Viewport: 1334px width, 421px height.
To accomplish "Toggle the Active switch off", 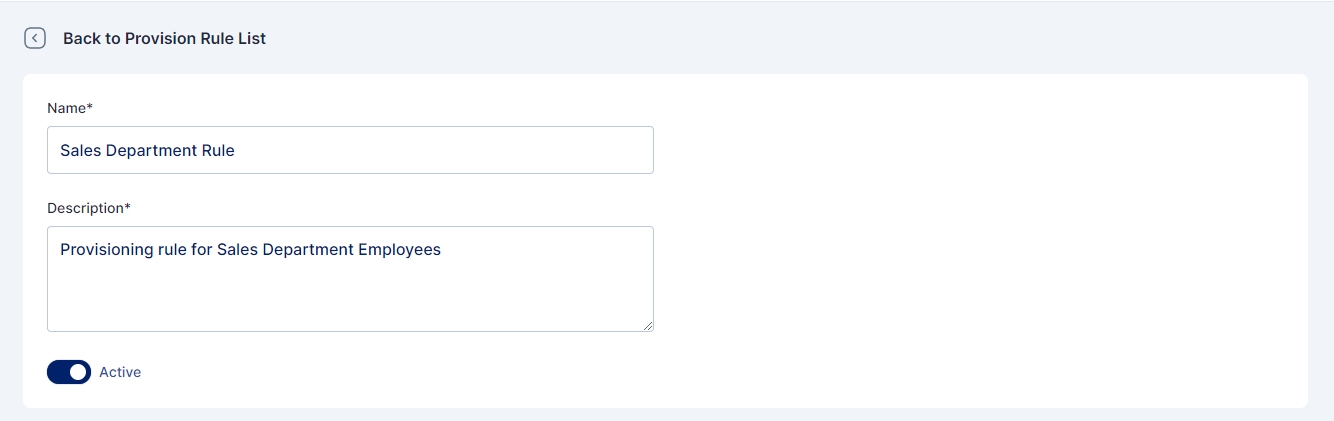I will [69, 372].
